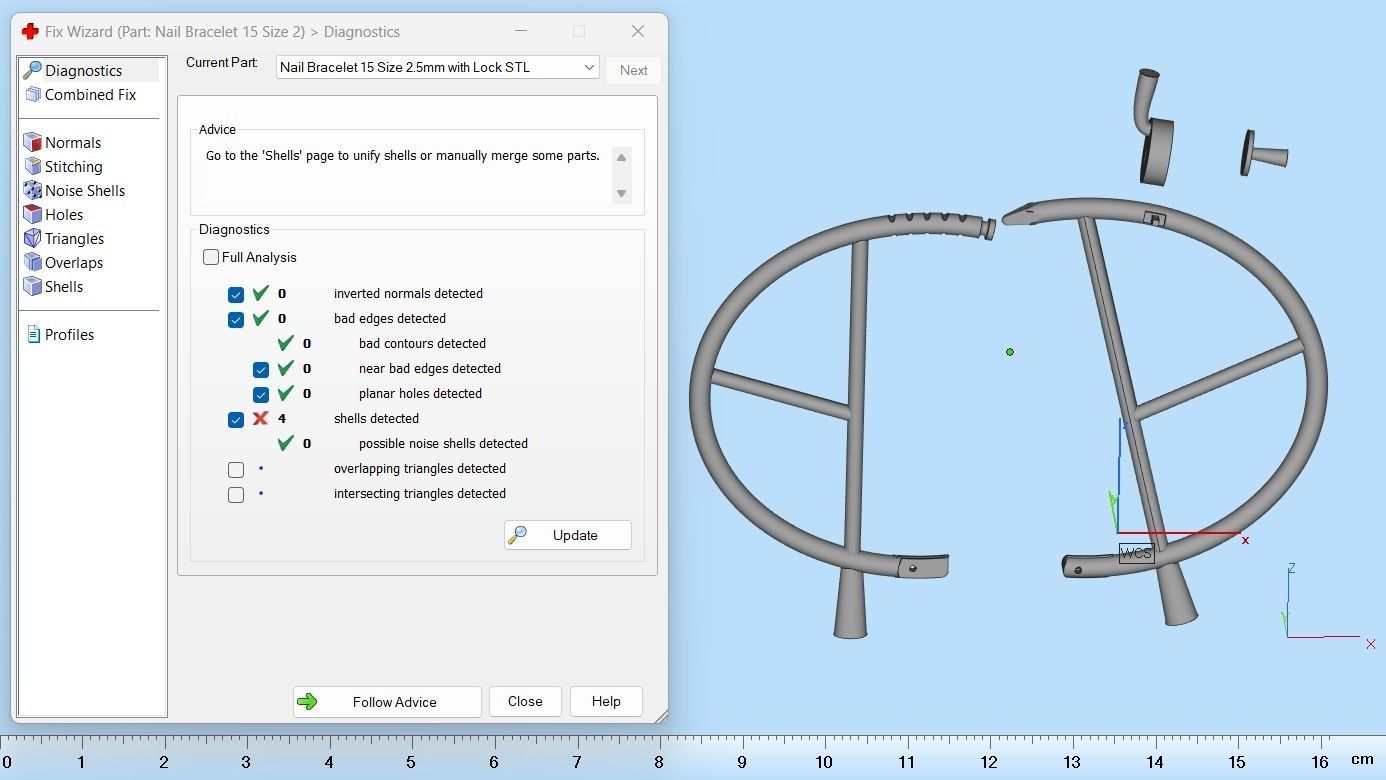The image size is (1386, 780).
Task: Click the small pin part in viewport
Action: point(1265,154)
